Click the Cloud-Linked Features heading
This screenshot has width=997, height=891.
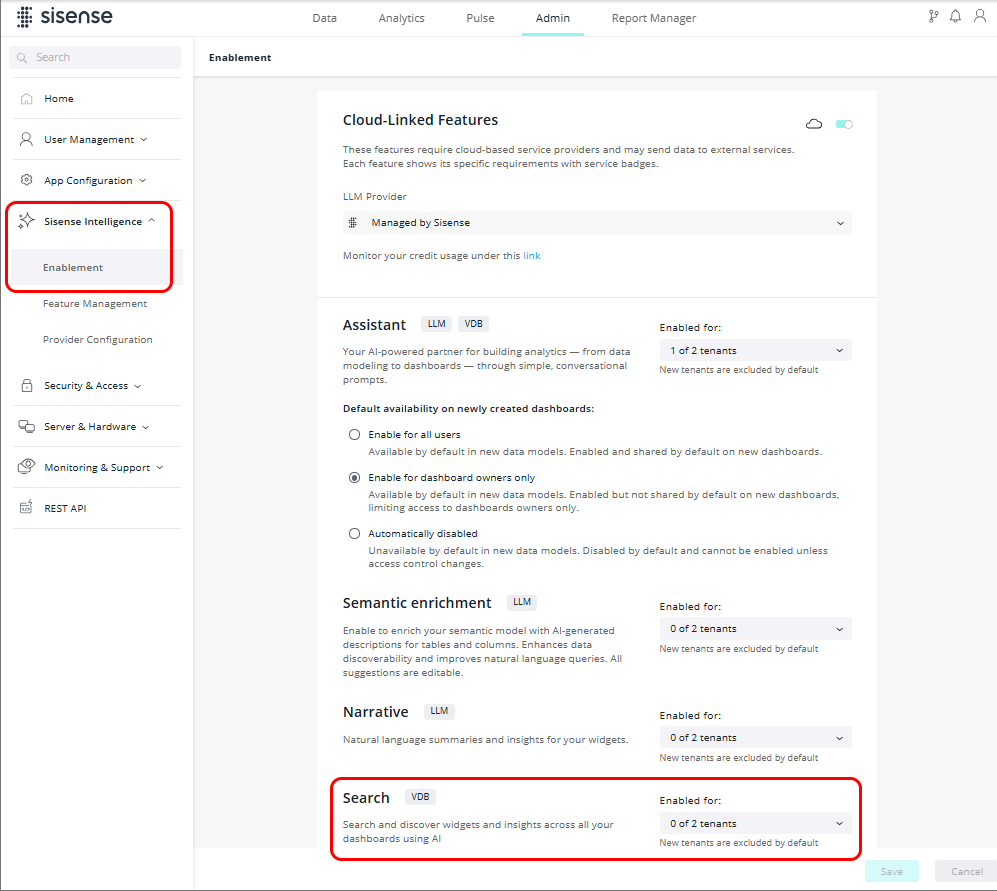coord(420,120)
